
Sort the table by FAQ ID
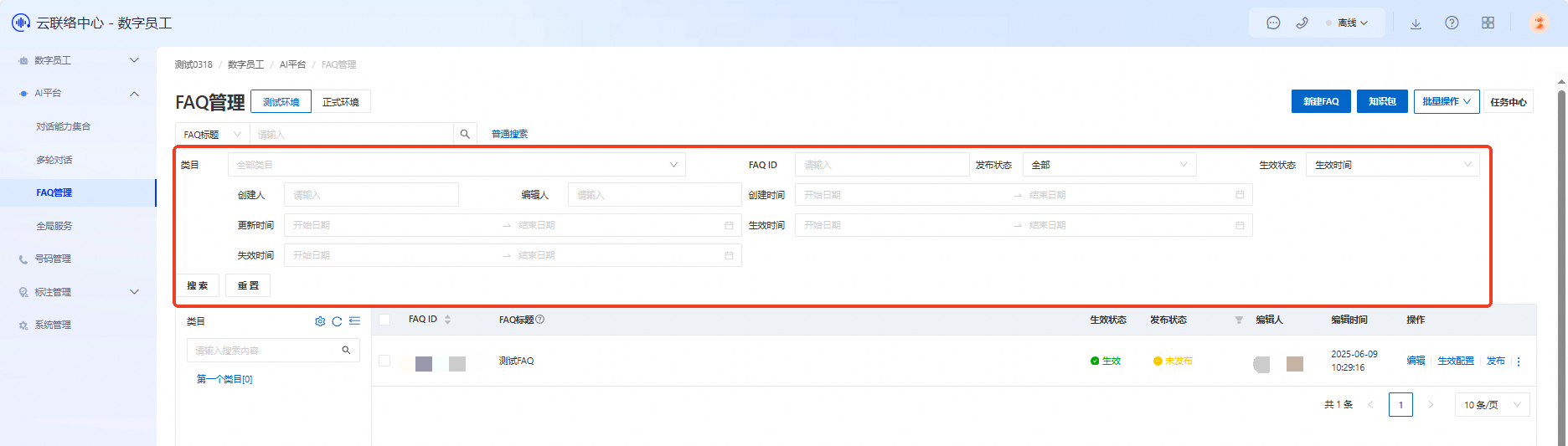447,320
